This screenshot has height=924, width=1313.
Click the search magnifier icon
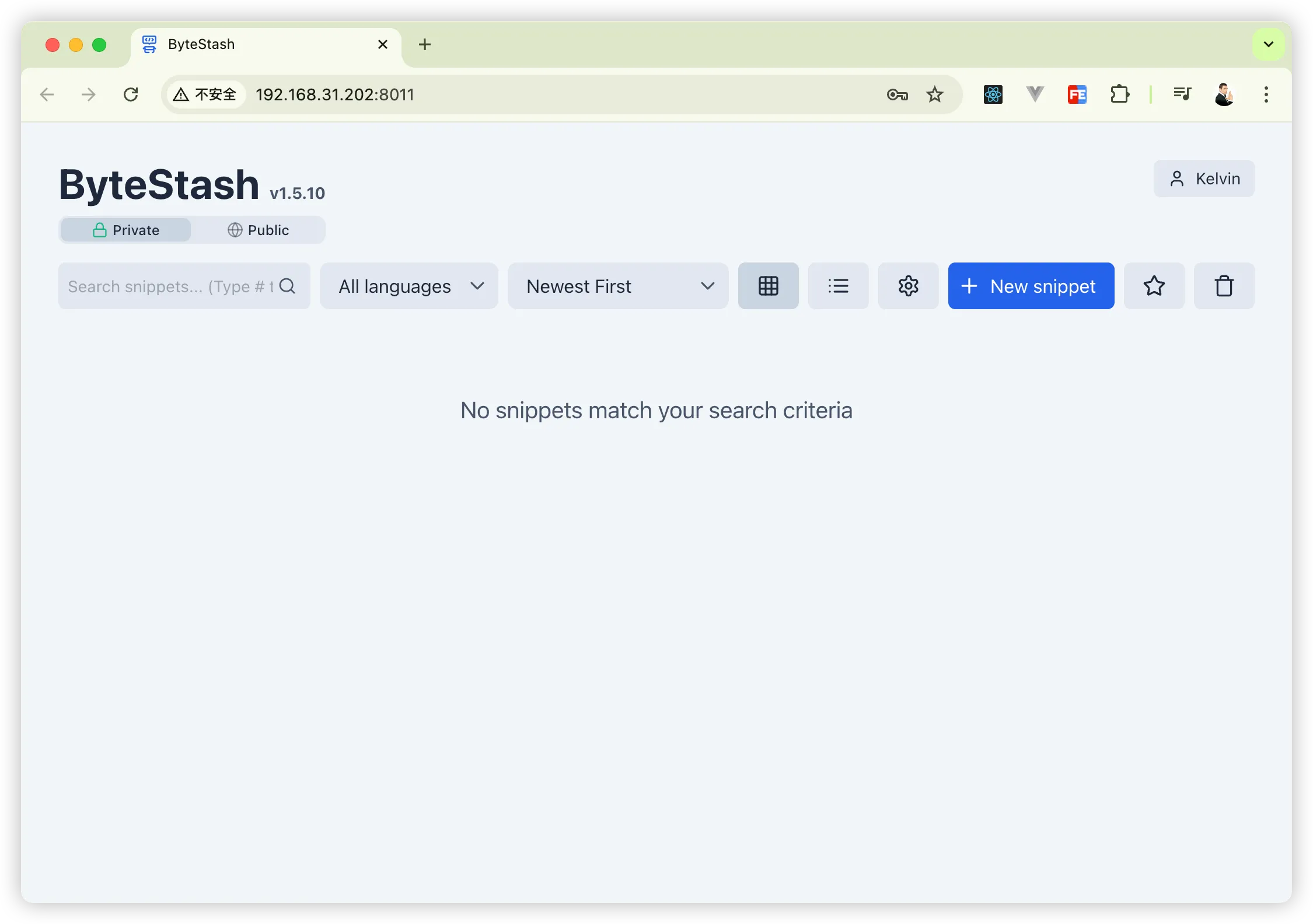287,286
